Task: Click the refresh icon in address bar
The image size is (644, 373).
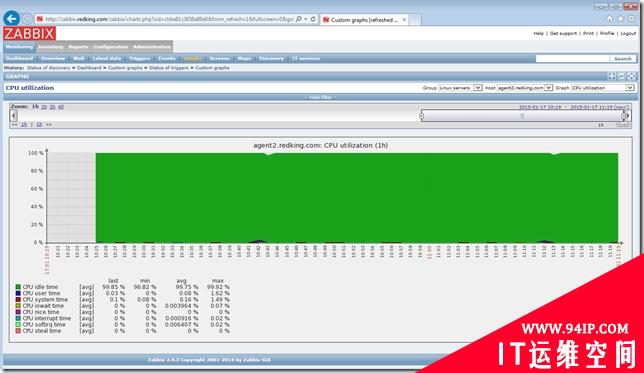Action: click(x=313, y=19)
